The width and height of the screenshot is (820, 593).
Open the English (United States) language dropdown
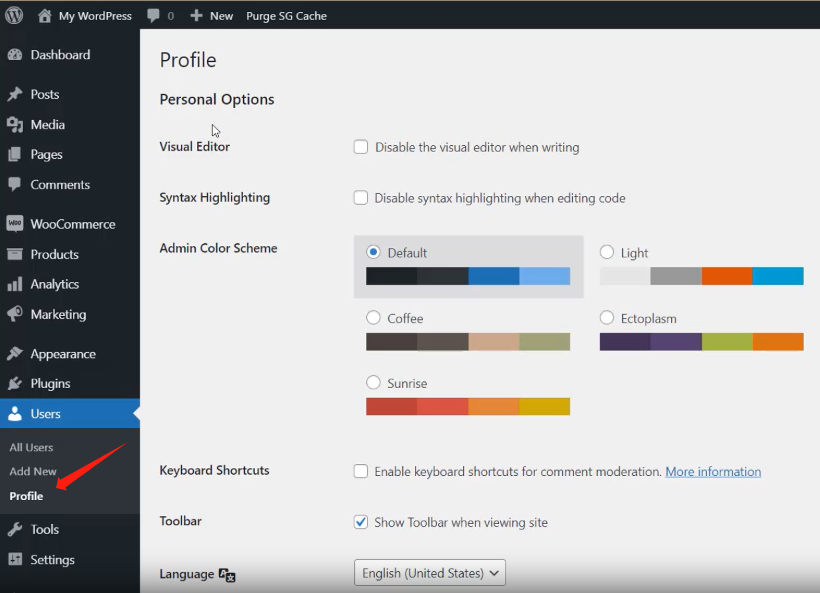pos(430,573)
